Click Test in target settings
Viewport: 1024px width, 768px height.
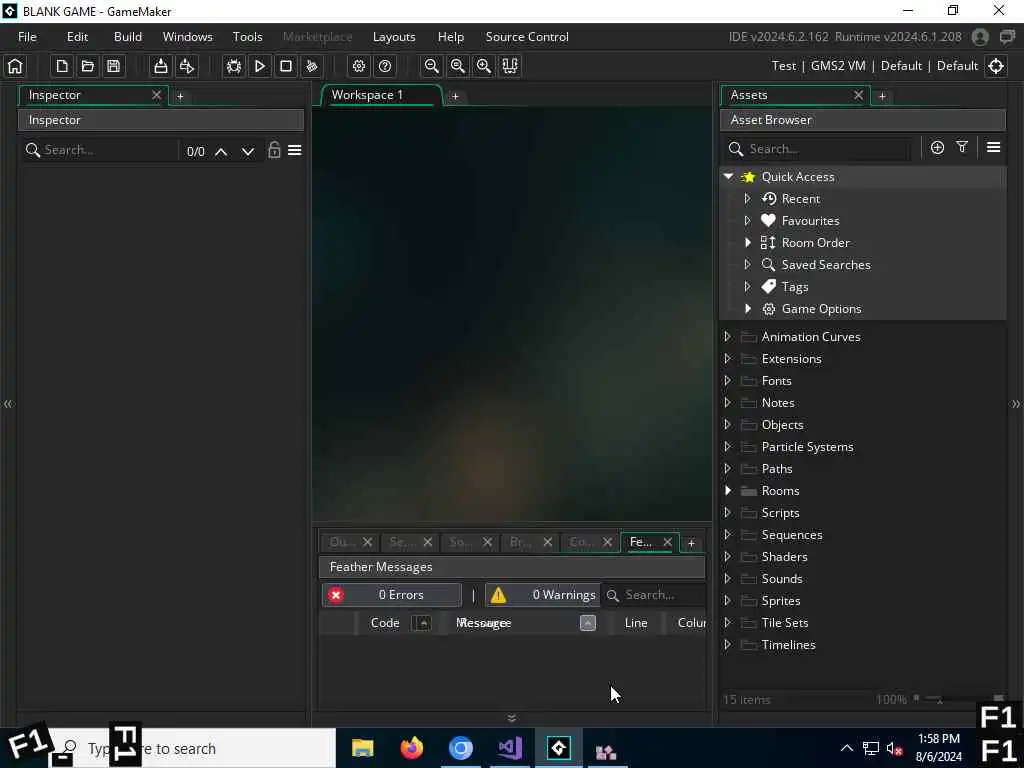tap(784, 66)
